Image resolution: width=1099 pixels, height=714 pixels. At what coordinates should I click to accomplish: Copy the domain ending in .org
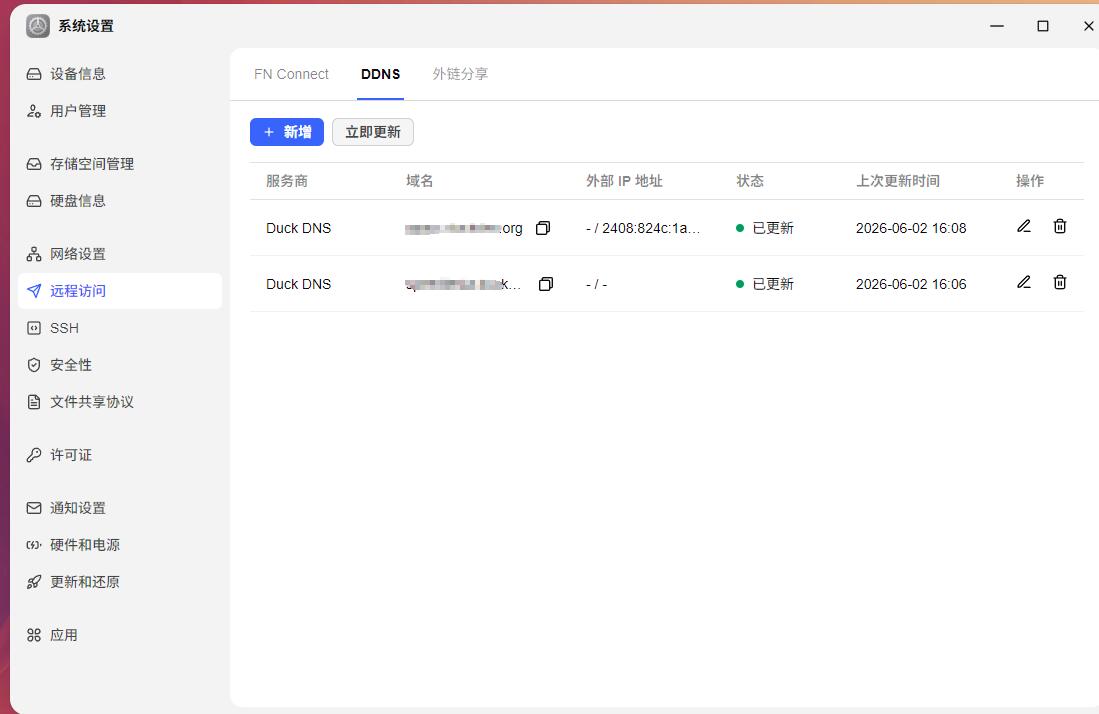(543, 228)
